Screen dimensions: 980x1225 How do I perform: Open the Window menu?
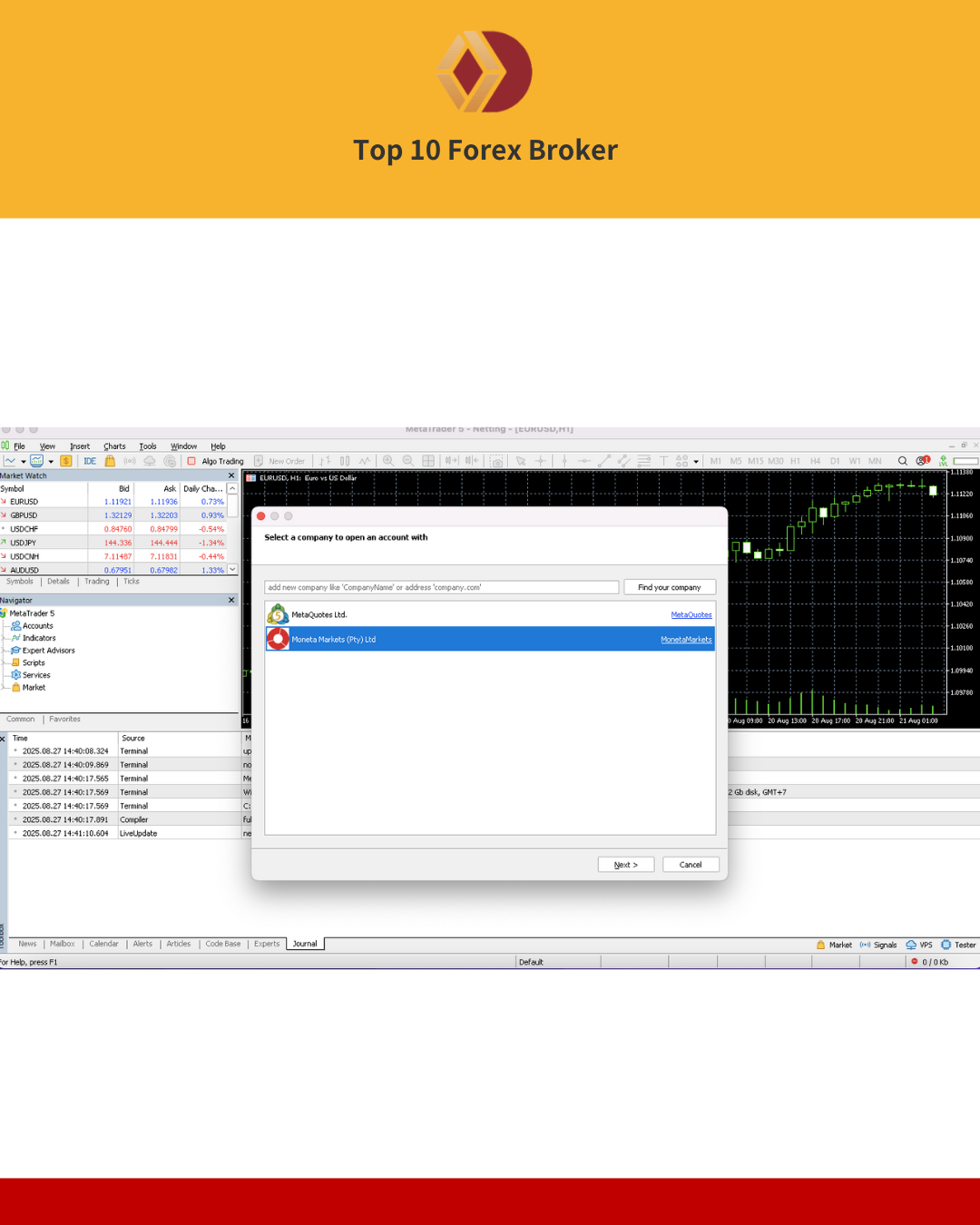point(183,446)
